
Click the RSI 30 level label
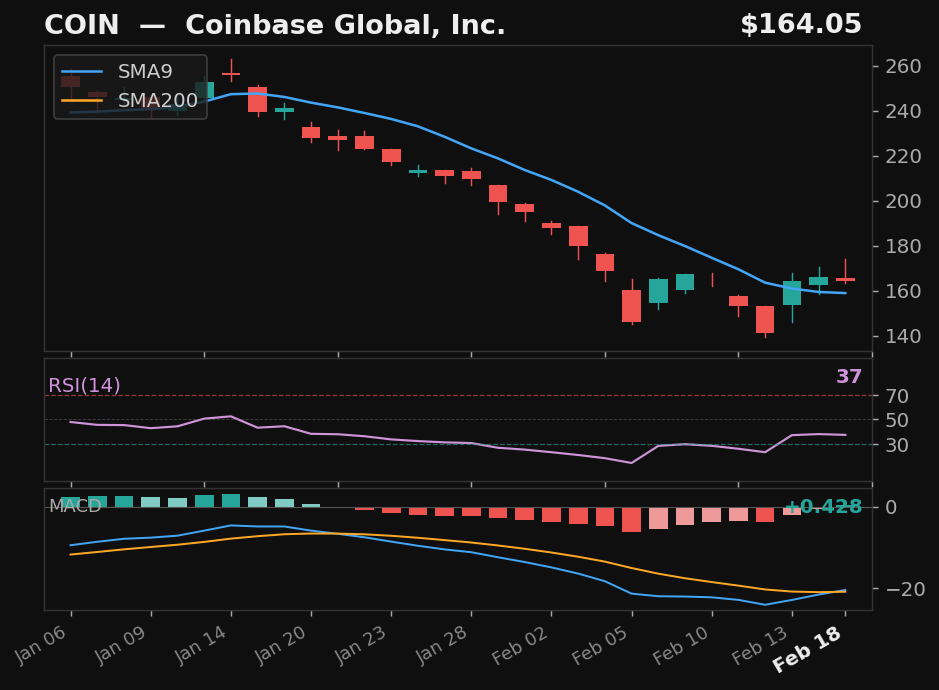pos(897,445)
